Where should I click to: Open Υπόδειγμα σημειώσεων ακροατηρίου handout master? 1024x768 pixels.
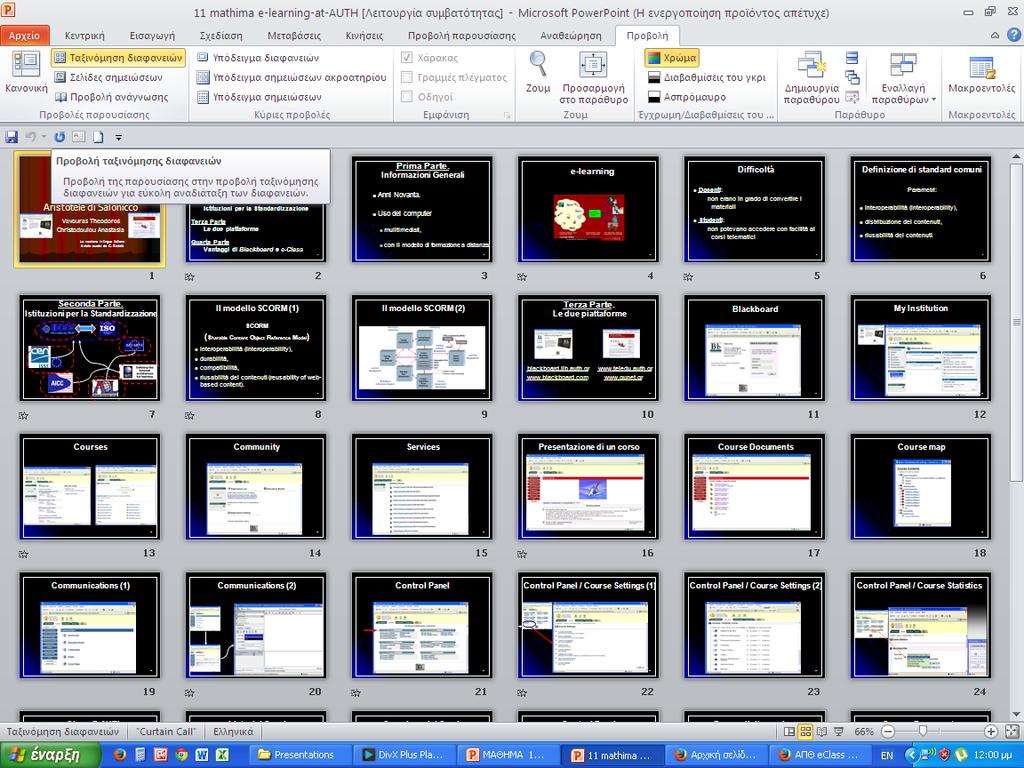[x=291, y=77]
